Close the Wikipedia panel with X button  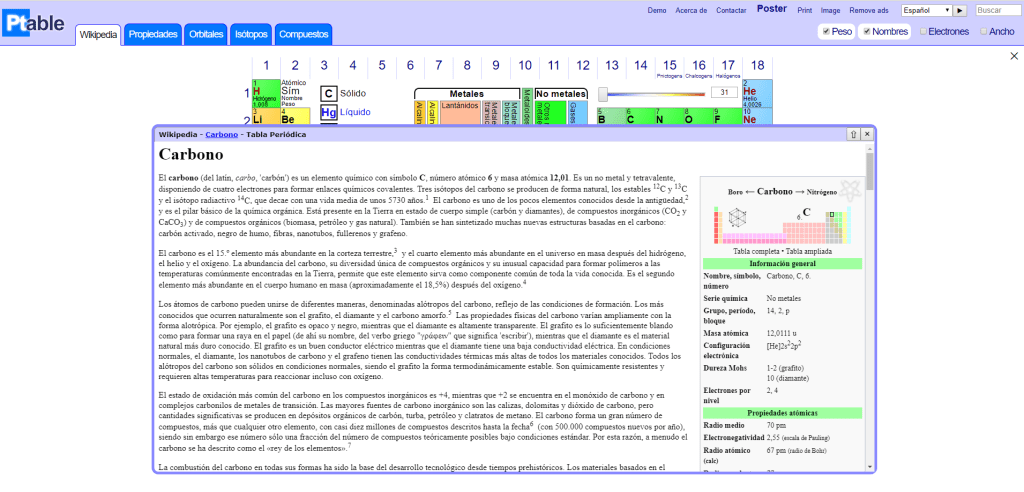click(866, 133)
